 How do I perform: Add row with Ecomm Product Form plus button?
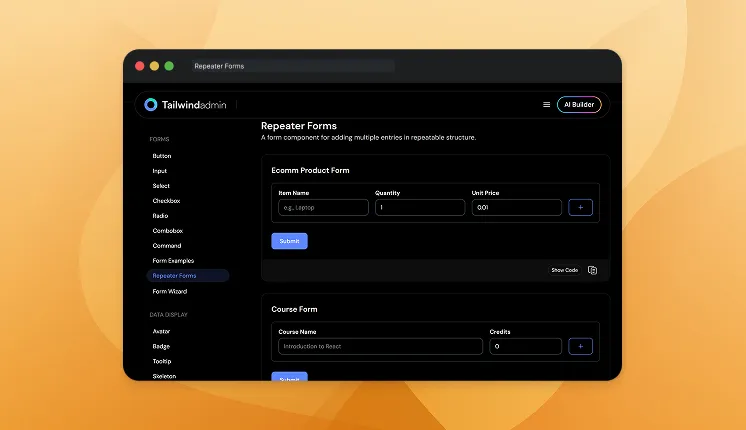580,207
